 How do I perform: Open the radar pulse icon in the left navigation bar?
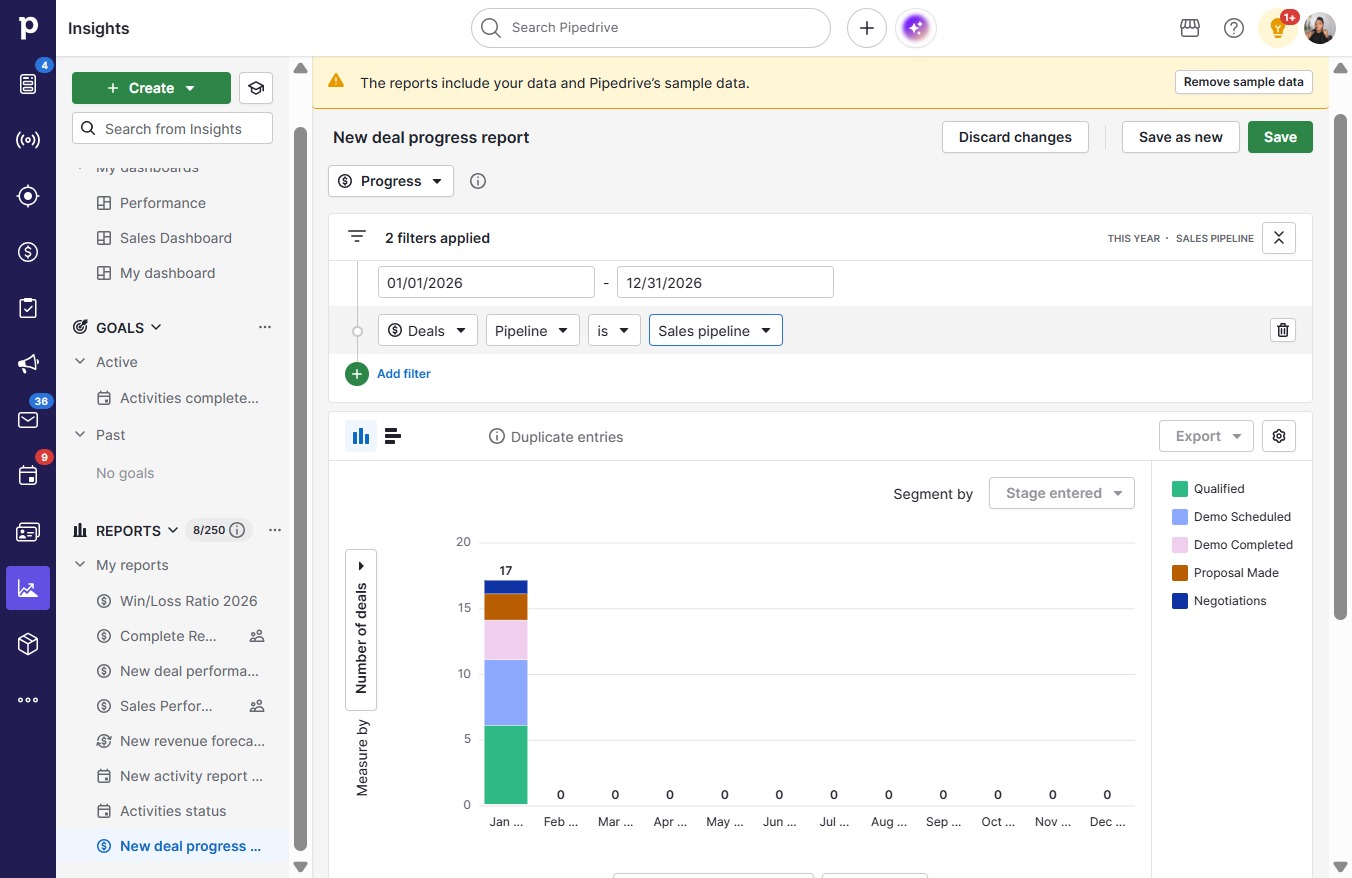click(x=28, y=140)
